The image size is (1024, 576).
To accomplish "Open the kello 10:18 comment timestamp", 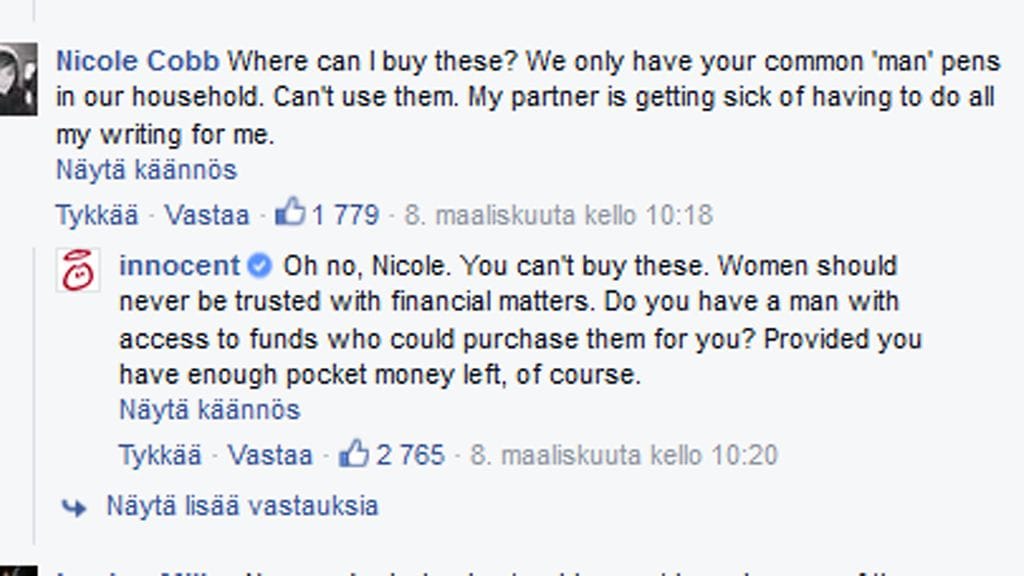I will (x=558, y=215).
